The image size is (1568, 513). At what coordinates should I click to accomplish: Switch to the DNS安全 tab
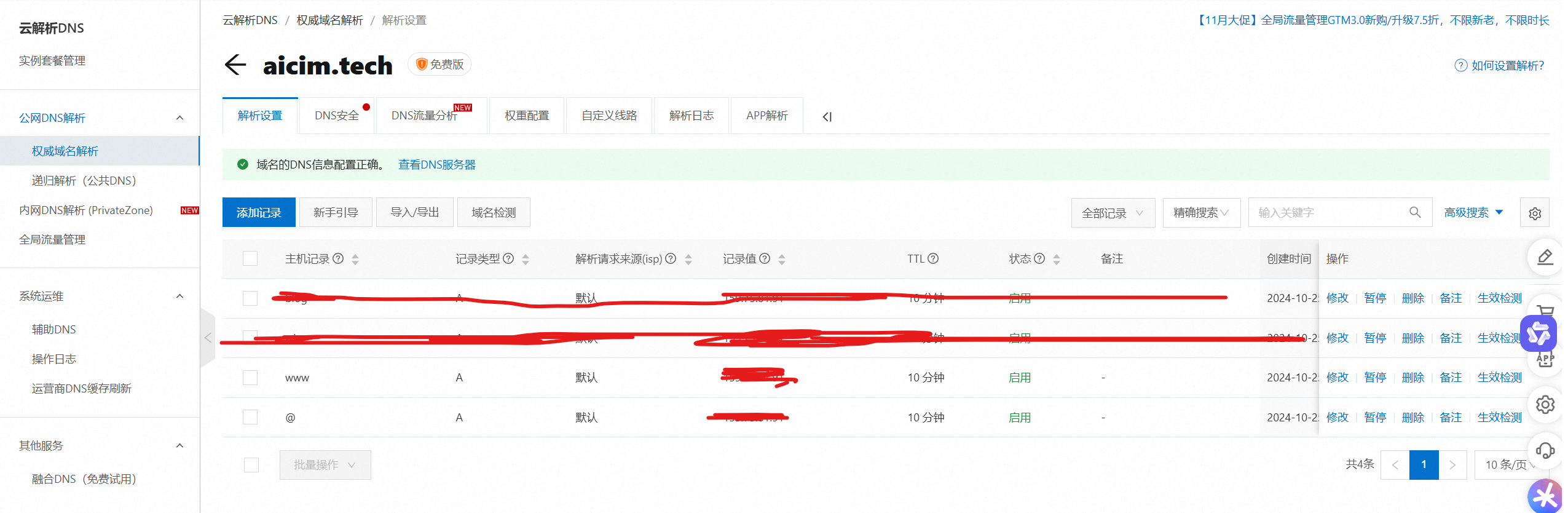pos(337,116)
